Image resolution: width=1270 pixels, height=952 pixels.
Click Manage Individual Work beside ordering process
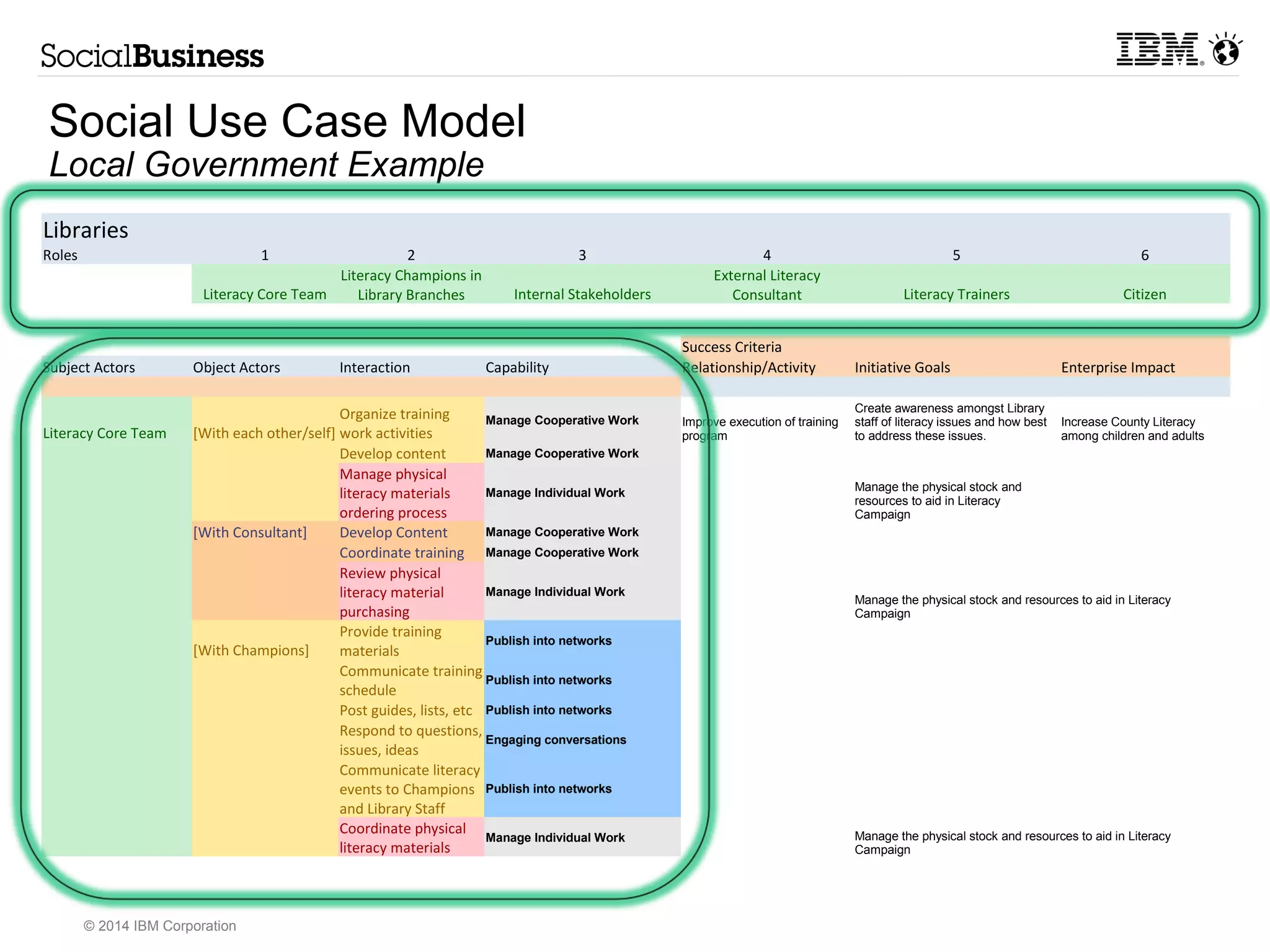coord(555,493)
